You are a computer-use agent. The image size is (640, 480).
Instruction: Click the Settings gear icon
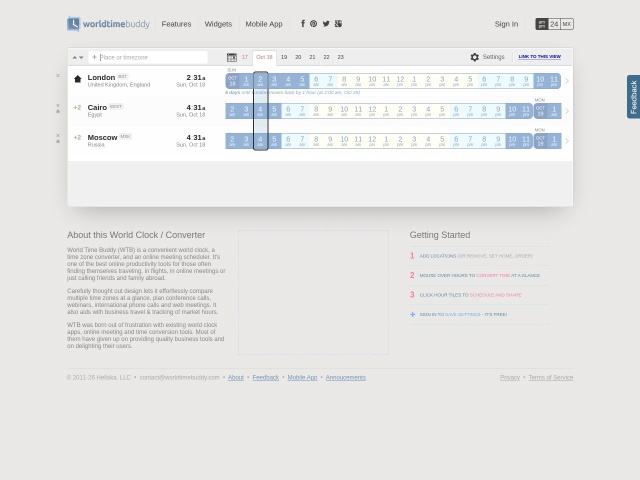tap(474, 57)
